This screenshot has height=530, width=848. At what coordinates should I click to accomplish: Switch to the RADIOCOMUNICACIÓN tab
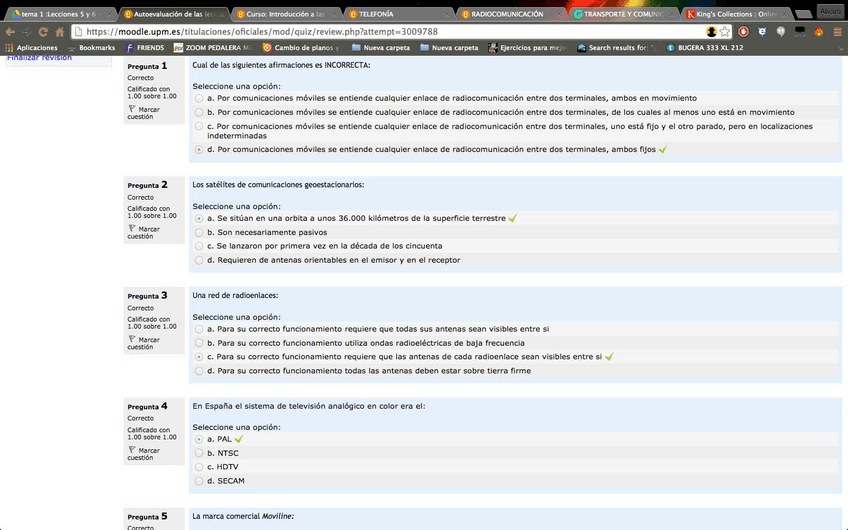506,14
